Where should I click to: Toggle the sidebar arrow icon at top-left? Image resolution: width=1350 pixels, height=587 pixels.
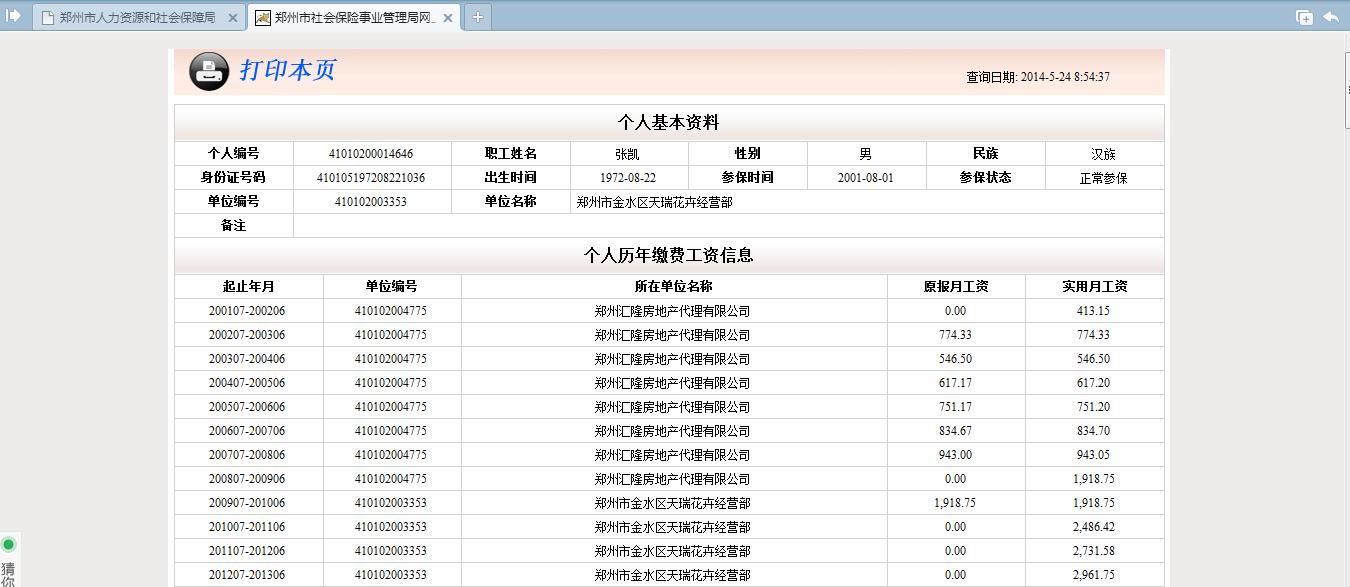click(14, 15)
